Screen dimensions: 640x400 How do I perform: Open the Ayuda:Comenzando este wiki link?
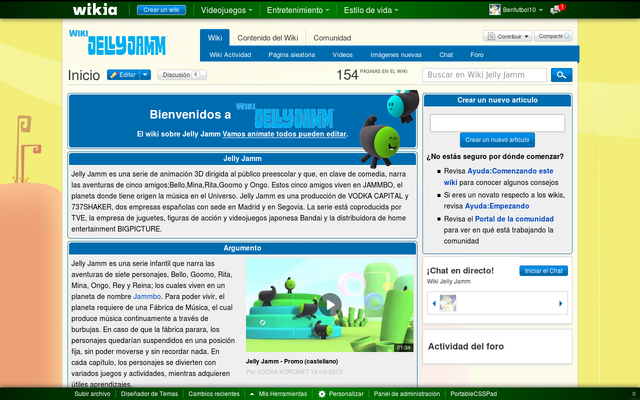498,176
